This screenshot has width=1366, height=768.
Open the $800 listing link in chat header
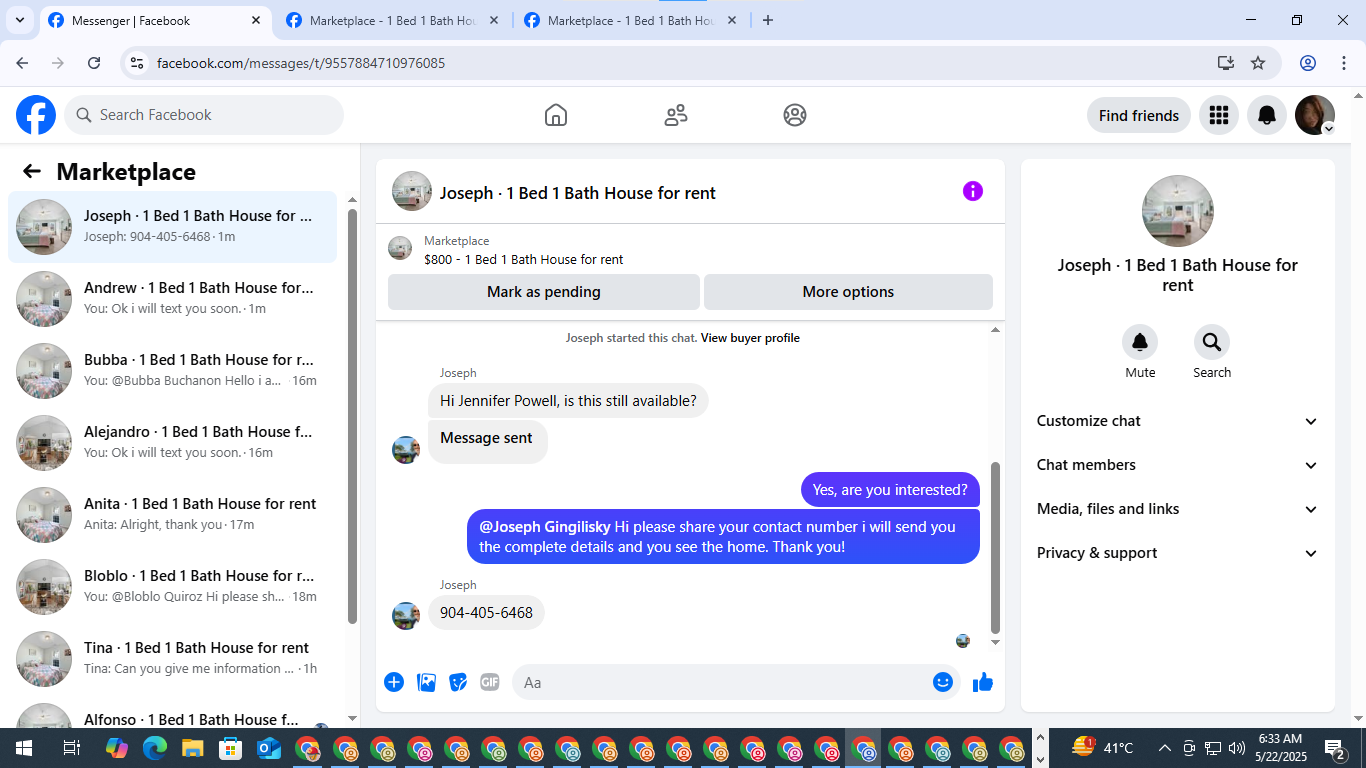click(523, 260)
